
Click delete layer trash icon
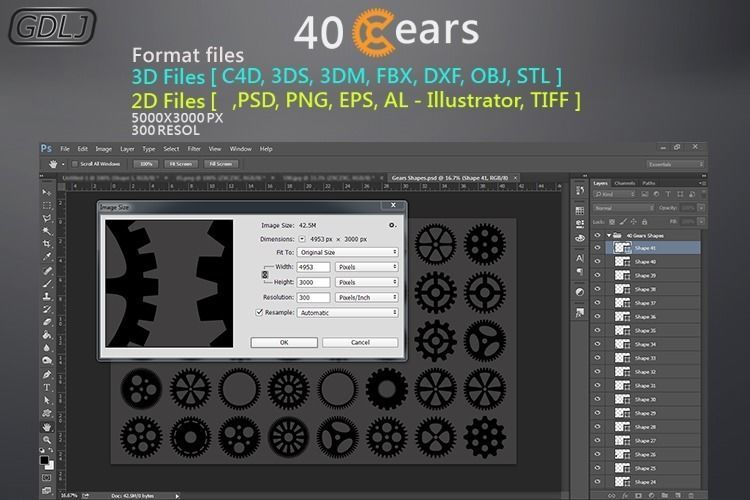point(690,495)
